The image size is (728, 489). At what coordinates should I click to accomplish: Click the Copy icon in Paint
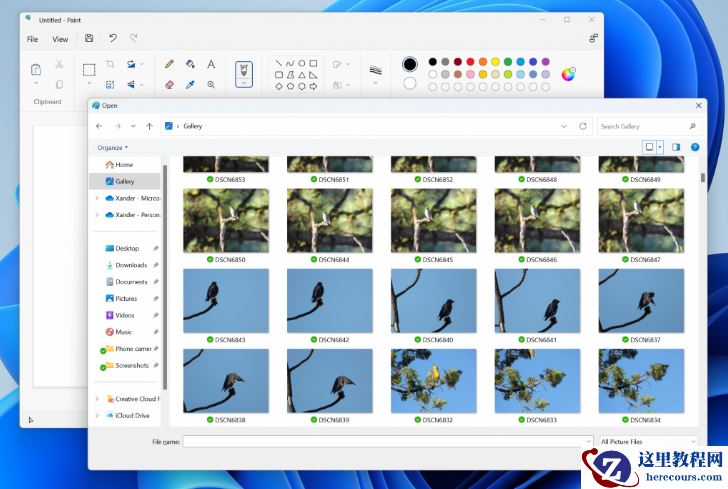click(59, 85)
